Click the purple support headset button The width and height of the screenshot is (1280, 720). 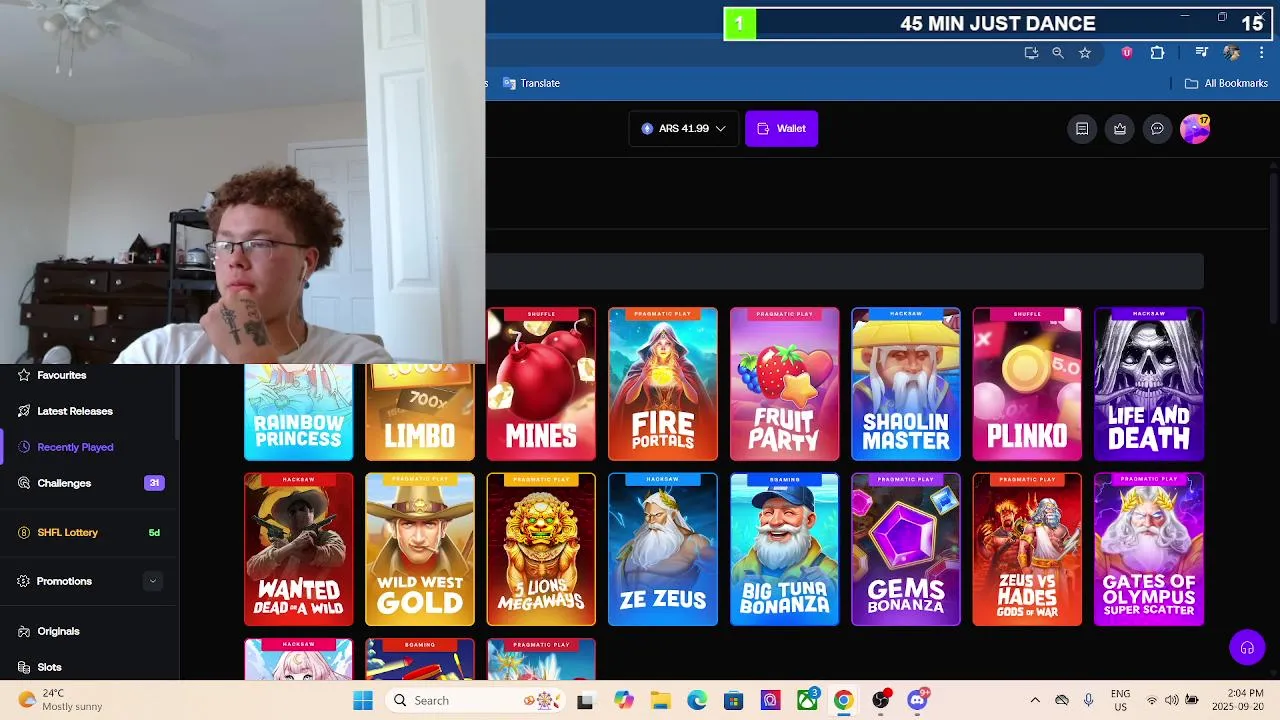(x=1247, y=648)
